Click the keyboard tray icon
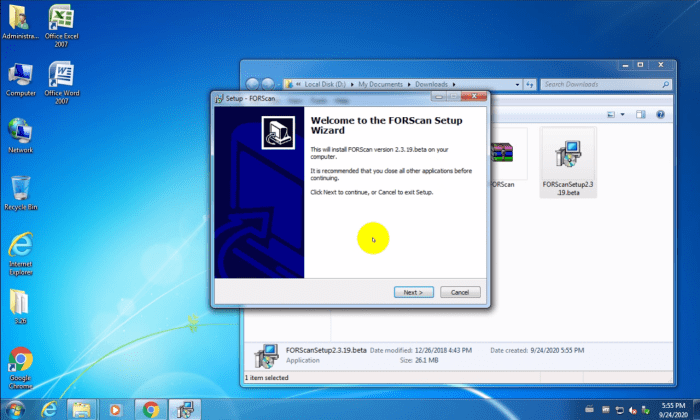 pyautogui.click(x=589, y=409)
